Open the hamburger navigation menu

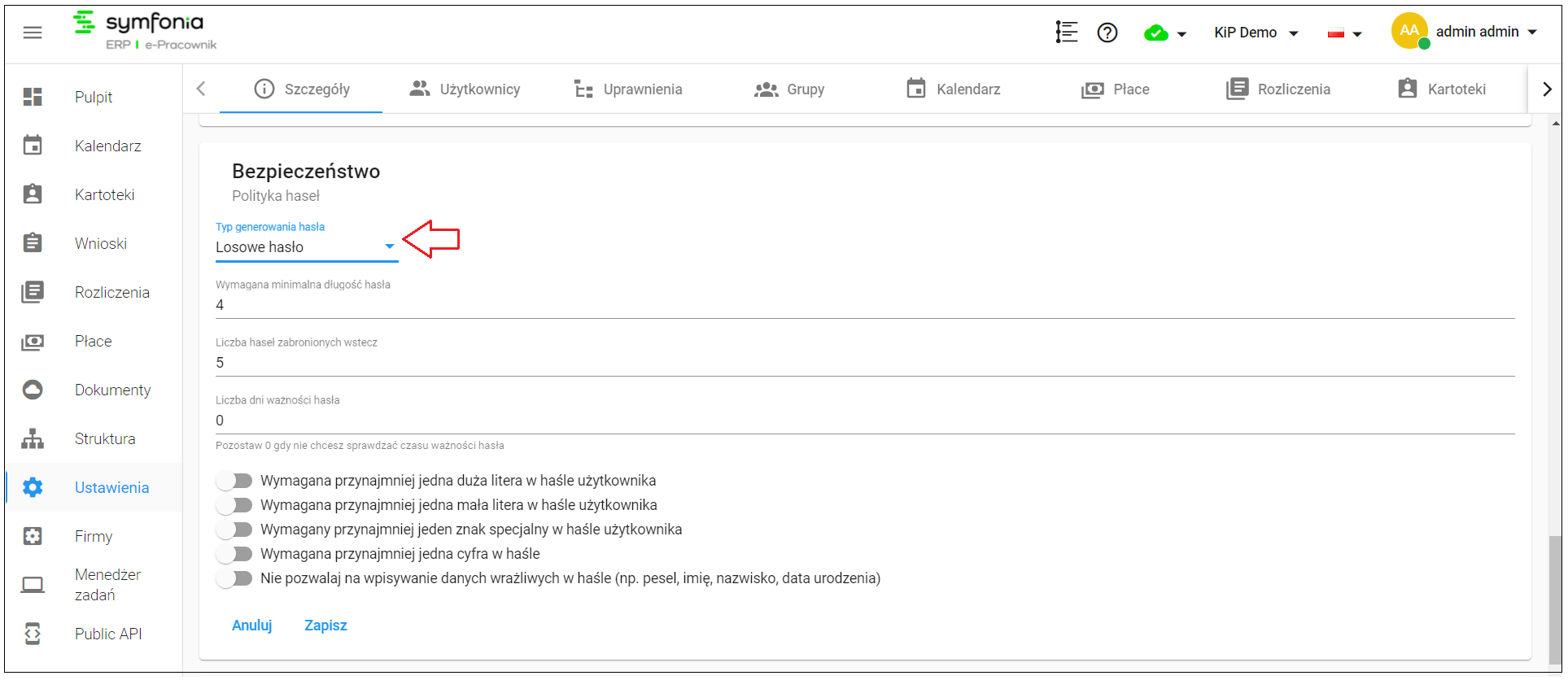(33, 33)
